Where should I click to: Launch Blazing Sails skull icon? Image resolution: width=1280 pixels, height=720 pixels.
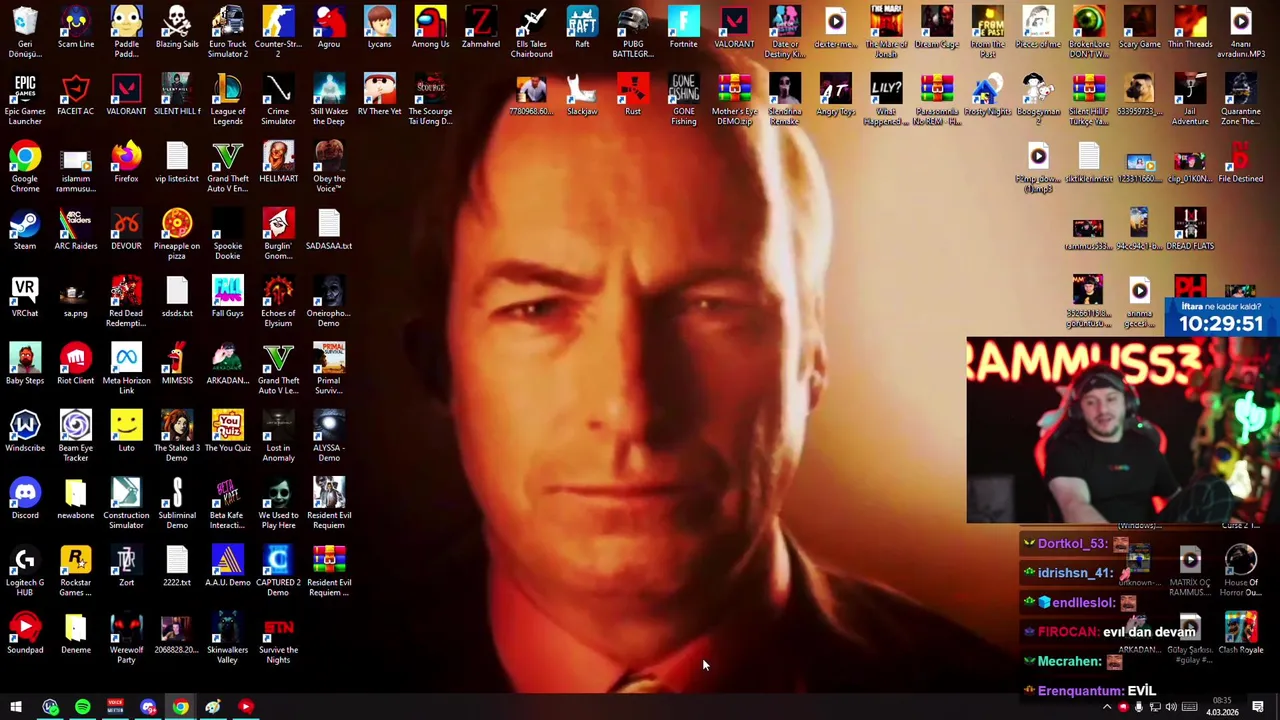click(x=177, y=27)
